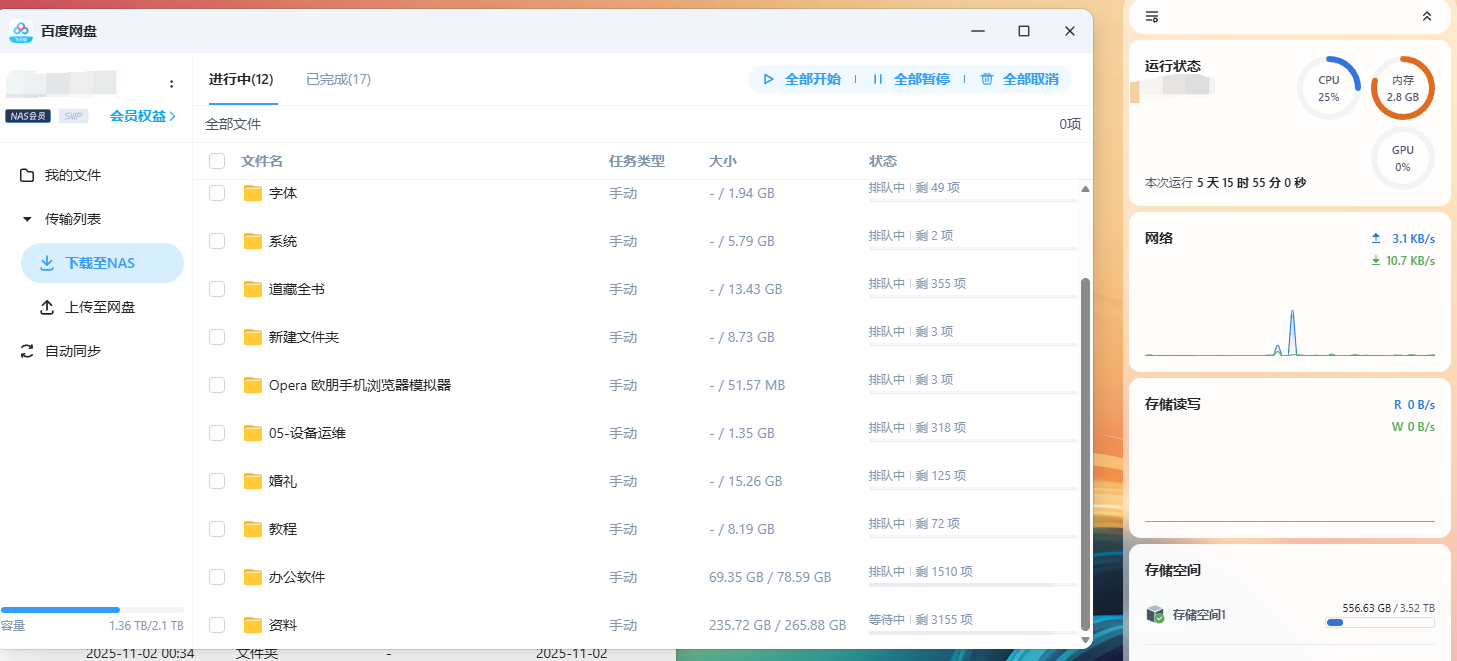This screenshot has height=661, width=1457.
Task: Tick the checkbox for 办公软件 folder
Action: tap(217, 577)
